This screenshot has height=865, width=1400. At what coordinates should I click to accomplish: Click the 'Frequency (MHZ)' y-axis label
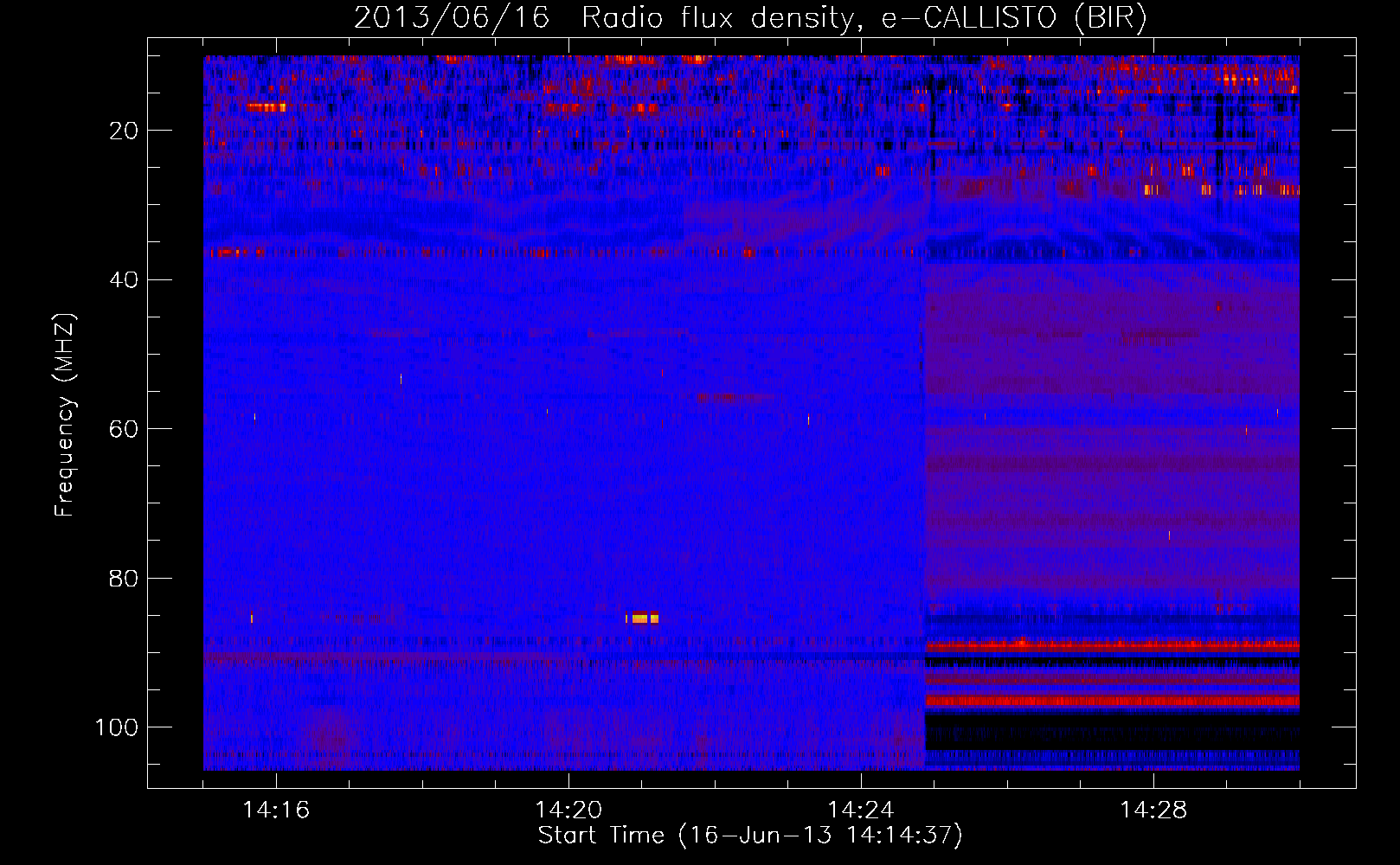[65, 415]
